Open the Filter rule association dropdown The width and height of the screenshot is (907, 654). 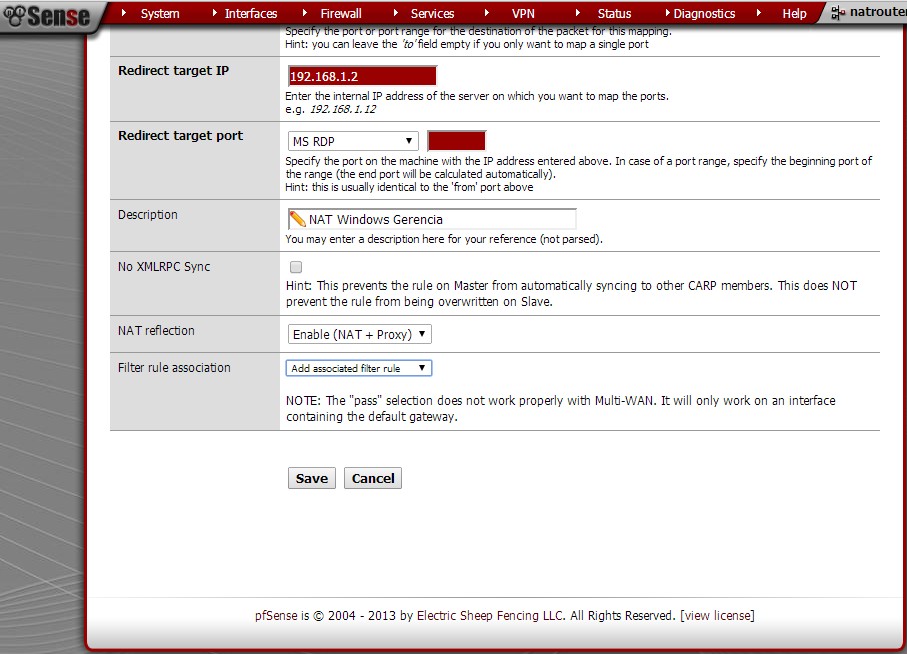point(358,368)
